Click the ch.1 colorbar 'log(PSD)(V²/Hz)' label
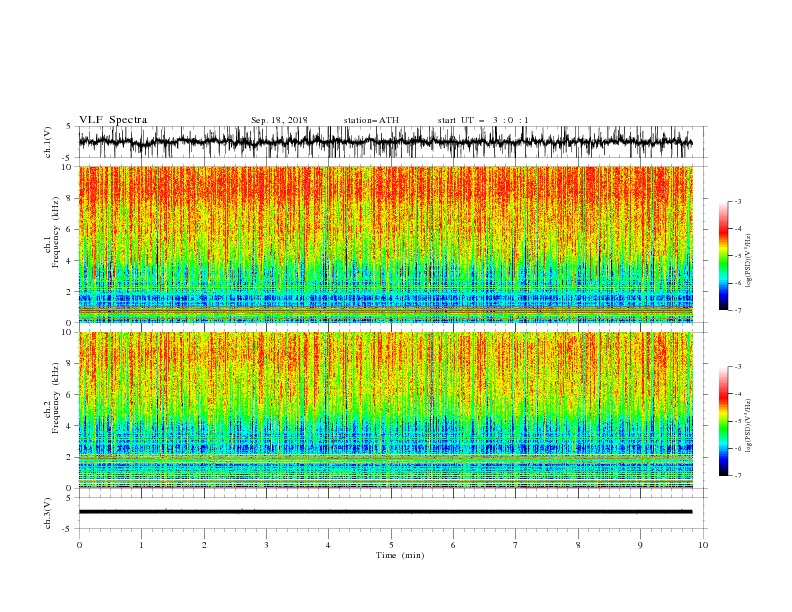 tap(749, 261)
